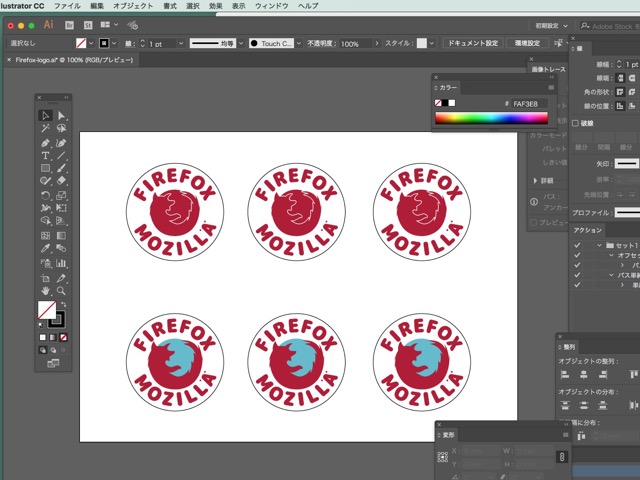The image size is (640, 480).
Task: Set None mode under fill/stroke swatches
Action: [x=64, y=338]
